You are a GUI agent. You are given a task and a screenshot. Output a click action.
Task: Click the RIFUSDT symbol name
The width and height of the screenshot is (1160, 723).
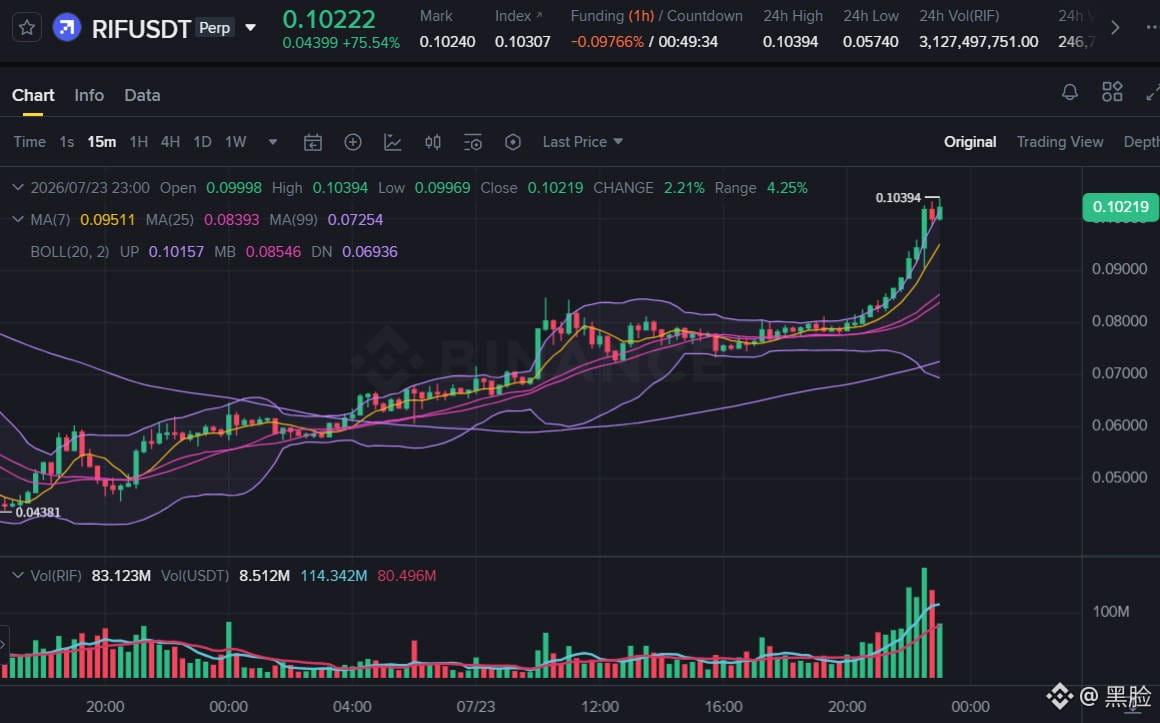coord(141,29)
